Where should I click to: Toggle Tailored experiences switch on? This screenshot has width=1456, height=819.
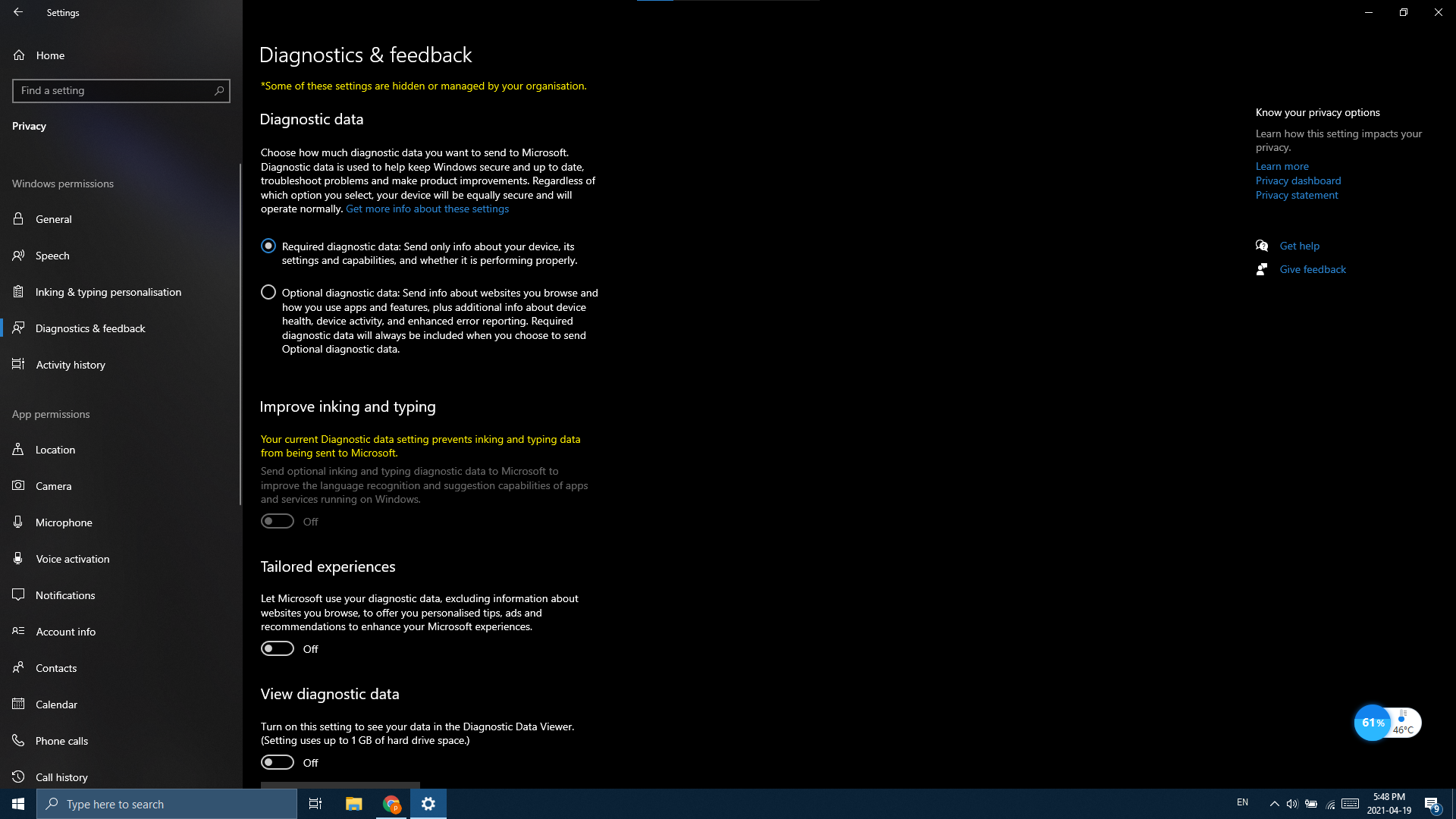(x=278, y=649)
